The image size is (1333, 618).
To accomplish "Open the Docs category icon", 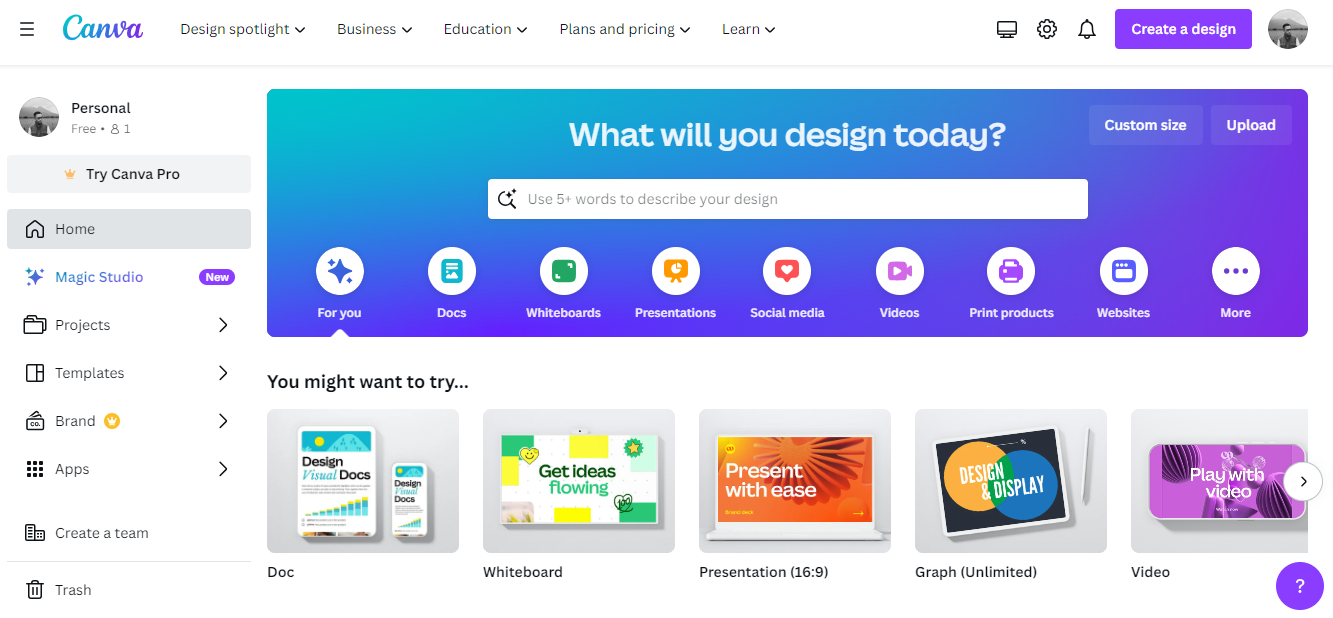I will [452, 271].
